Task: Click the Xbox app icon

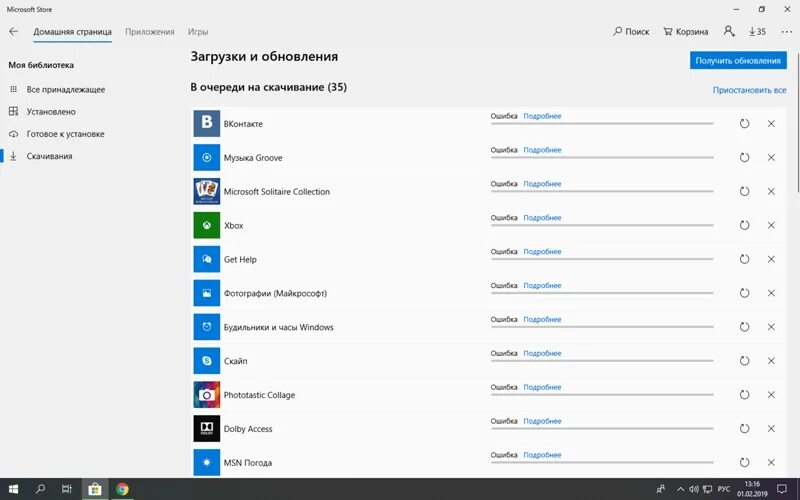Action: click(207, 225)
